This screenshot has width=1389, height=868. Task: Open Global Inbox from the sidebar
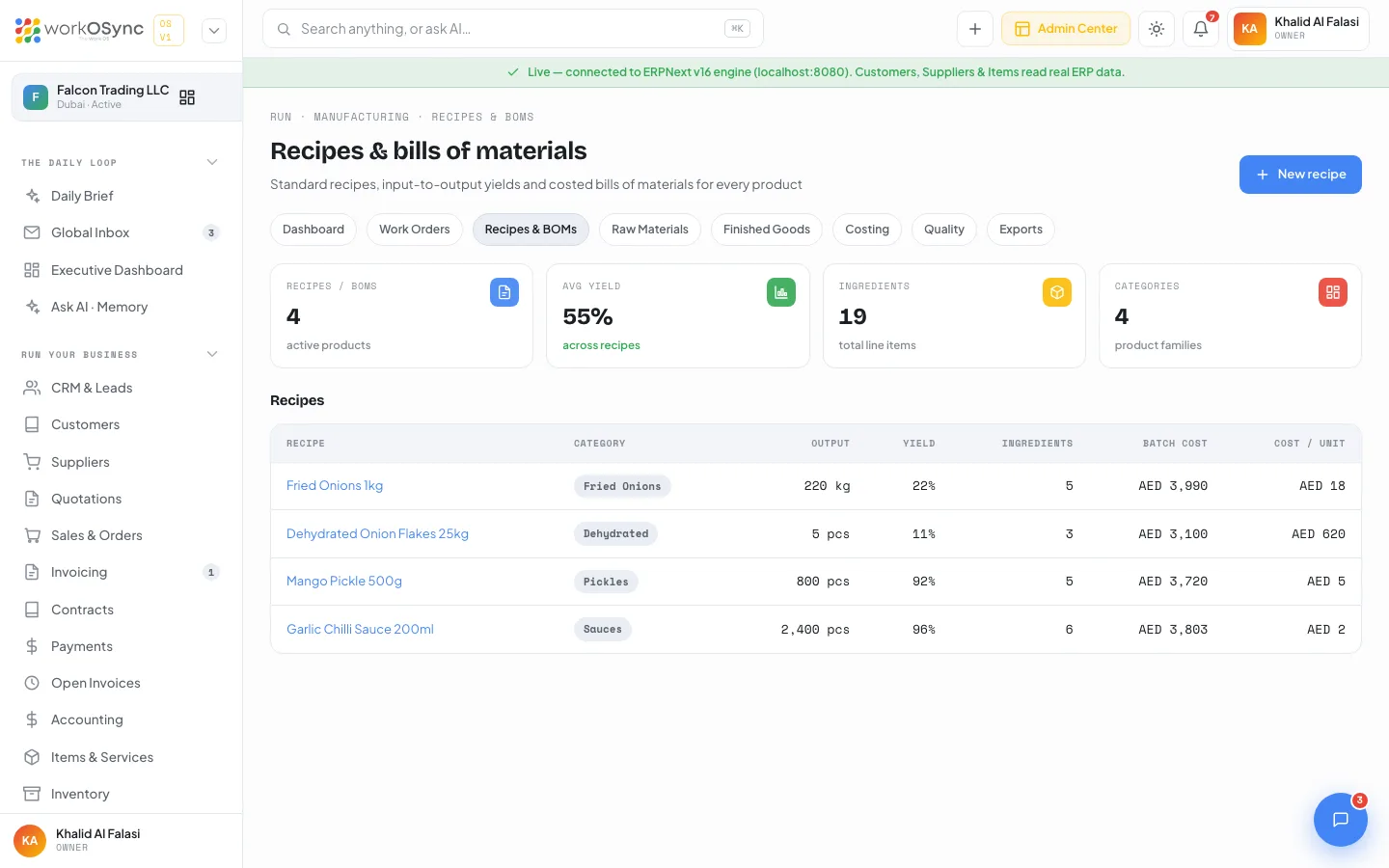coord(121,232)
